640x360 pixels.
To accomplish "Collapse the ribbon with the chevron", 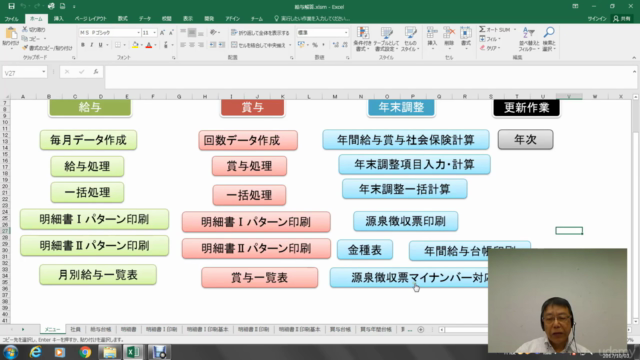I will coord(634,58).
